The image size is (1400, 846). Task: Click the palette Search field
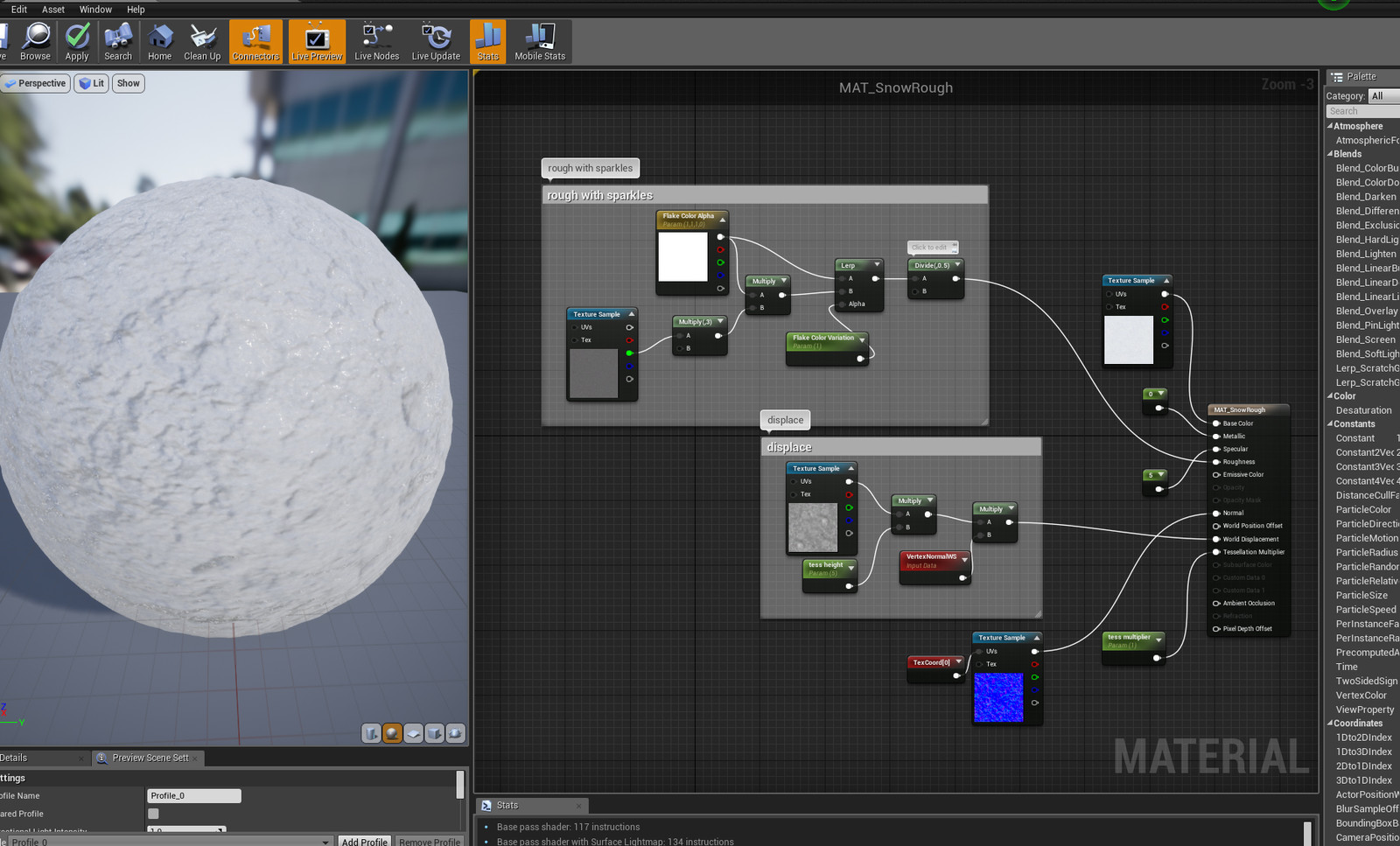(1363, 111)
